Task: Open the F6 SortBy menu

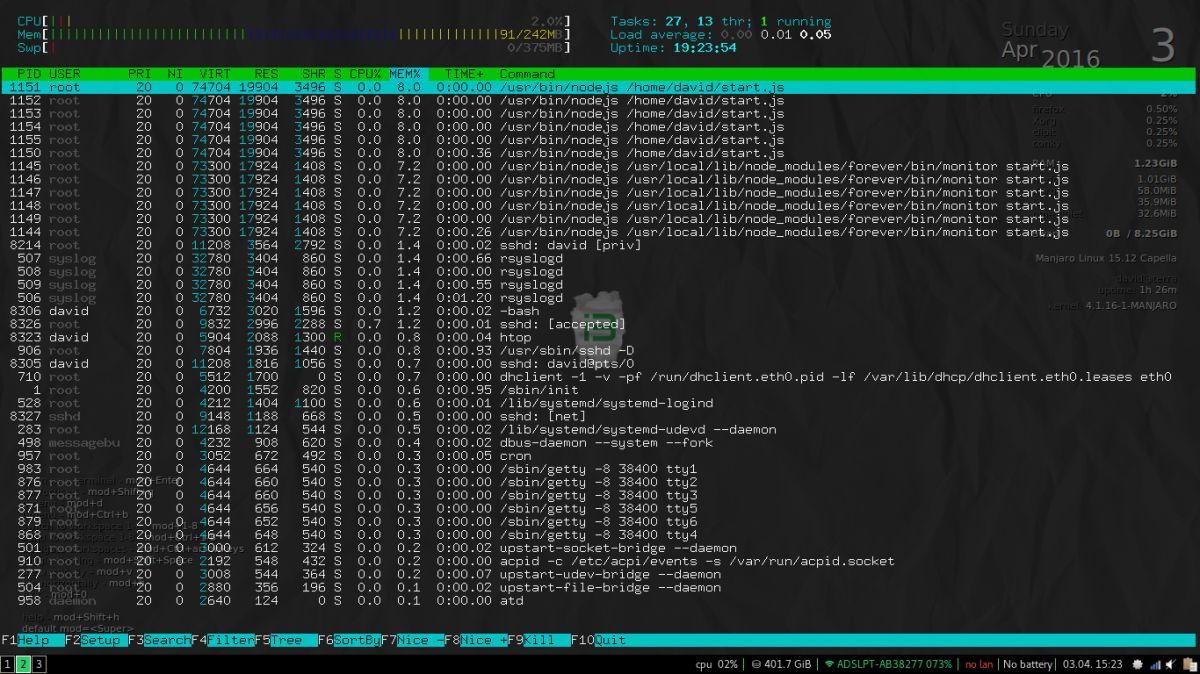Action: coord(349,640)
